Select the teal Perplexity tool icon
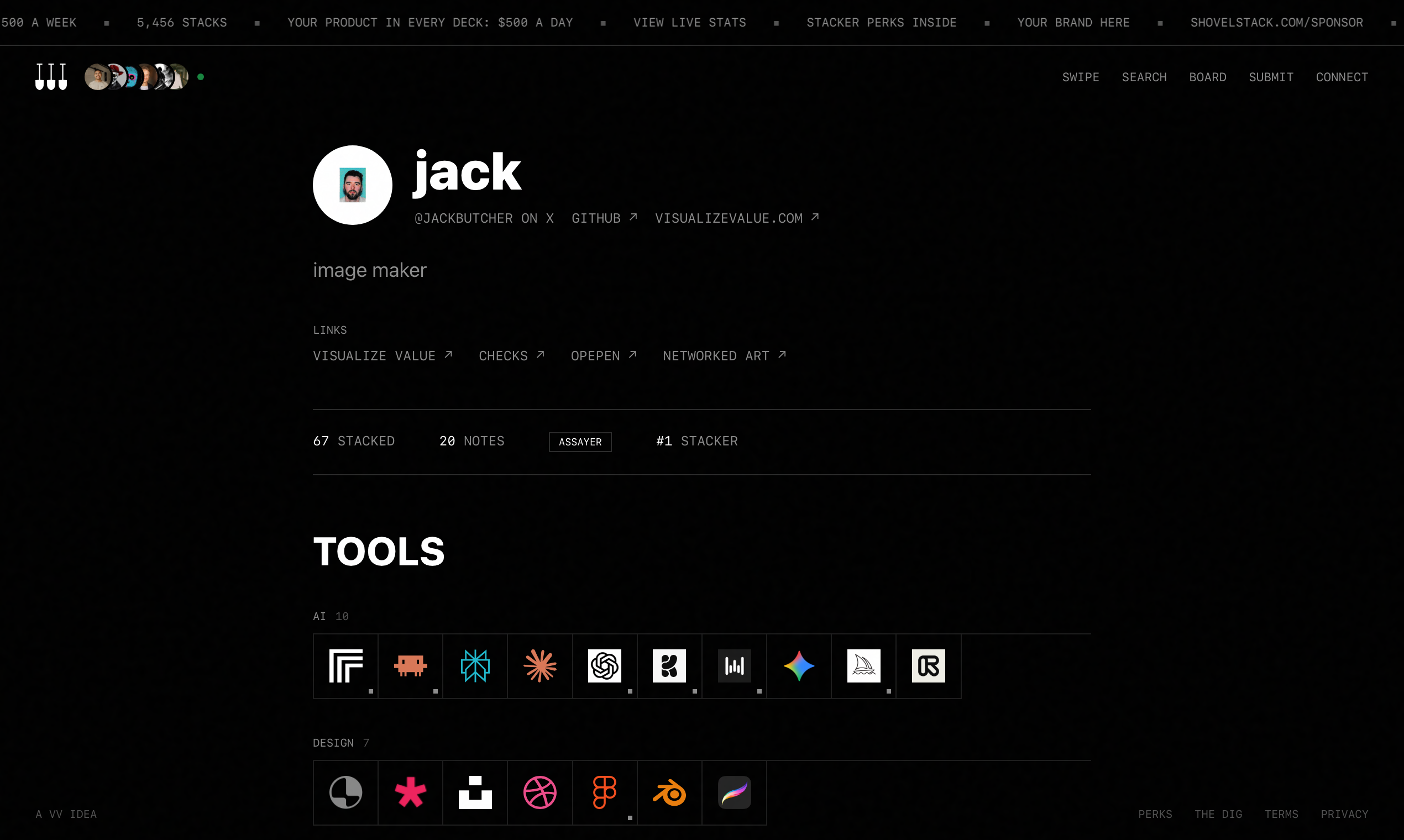This screenshot has width=1404, height=840. (475, 666)
